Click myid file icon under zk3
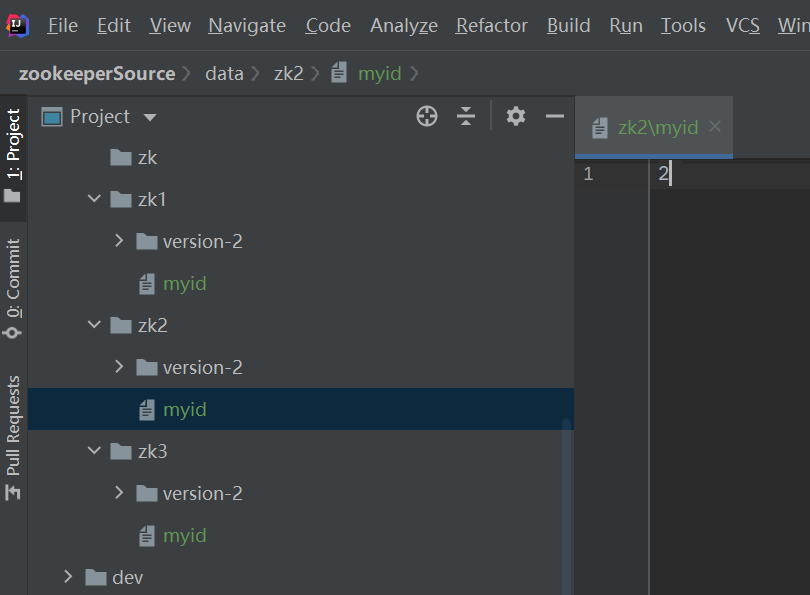Screen dimensions: 810x595 147,536
